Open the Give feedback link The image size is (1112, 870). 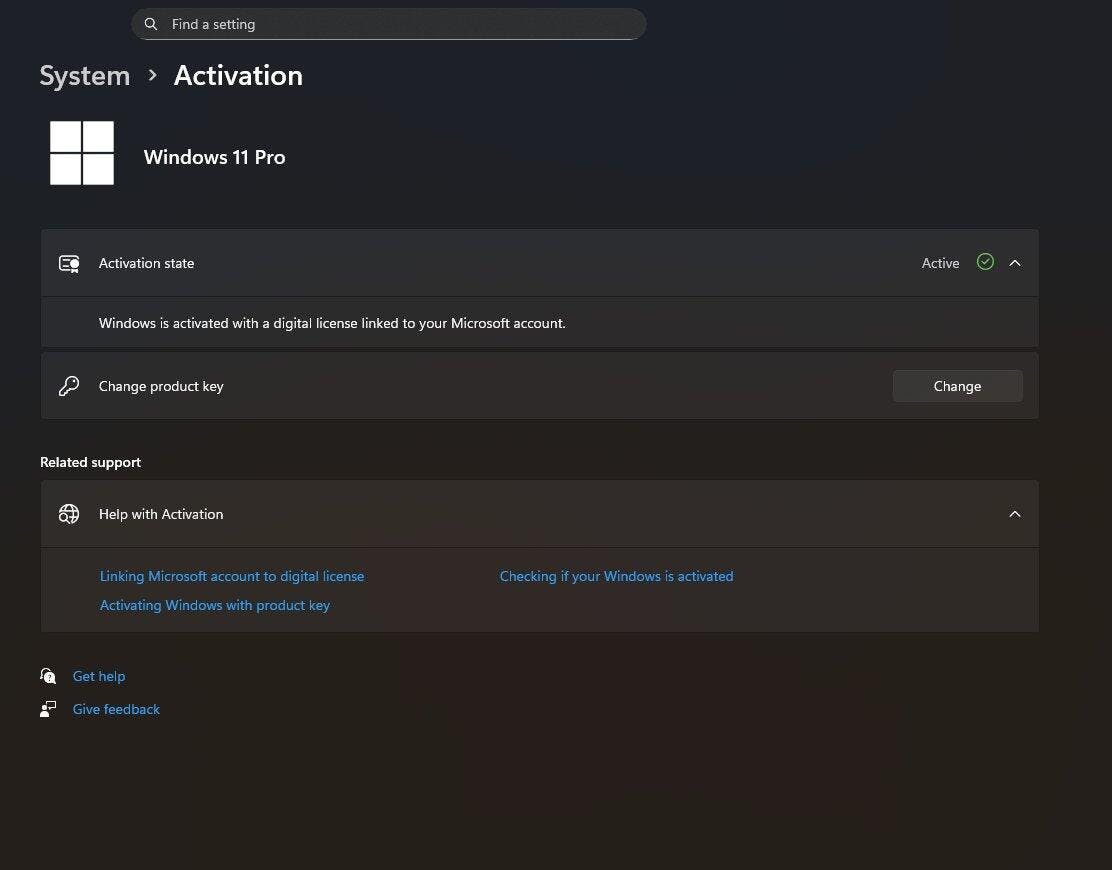(x=116, y=709)
